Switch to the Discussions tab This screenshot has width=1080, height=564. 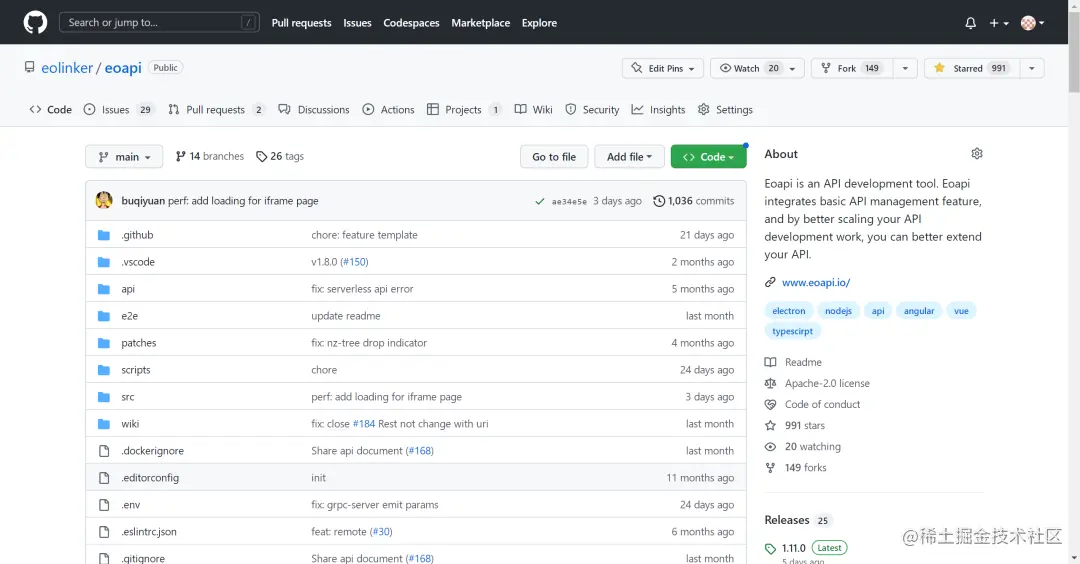pyautogui.click(x=314, y=109)
